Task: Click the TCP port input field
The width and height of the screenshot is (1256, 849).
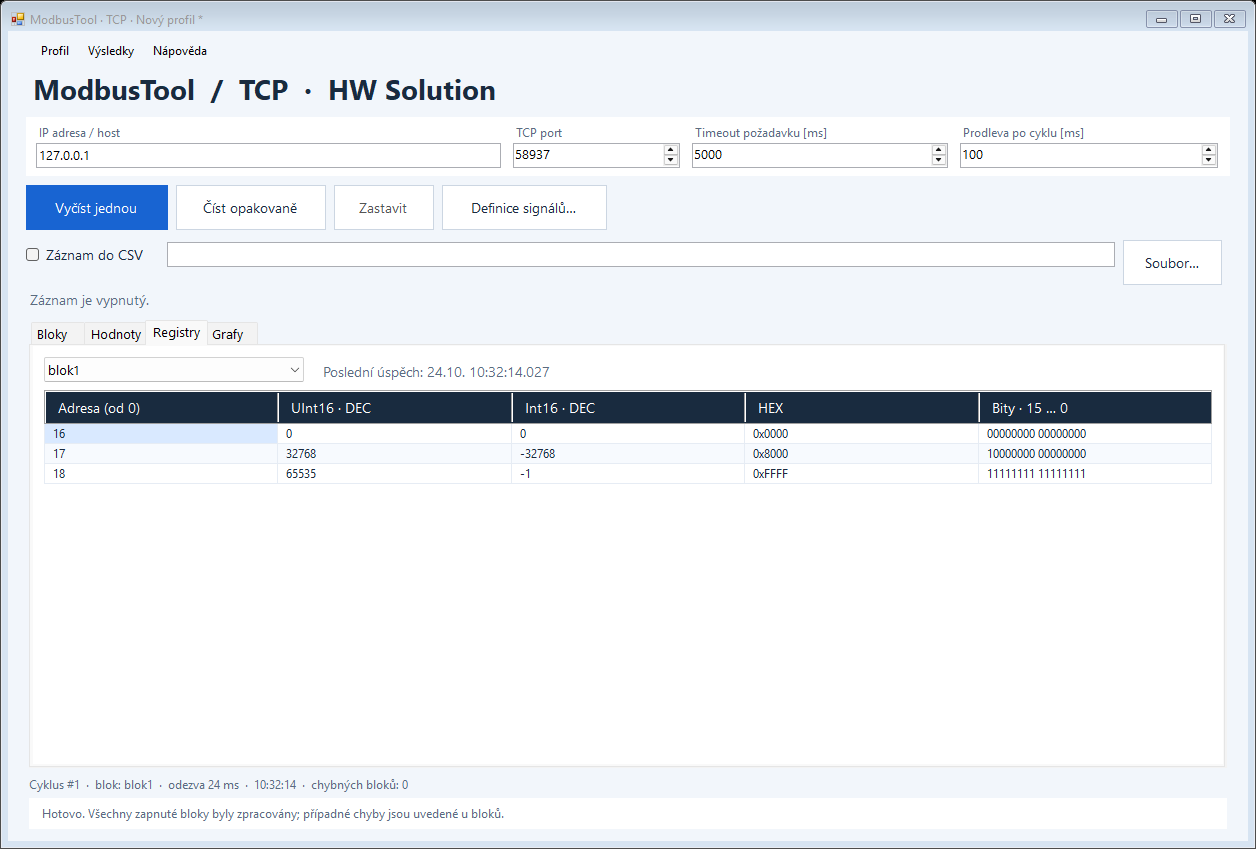Action: 588,155
